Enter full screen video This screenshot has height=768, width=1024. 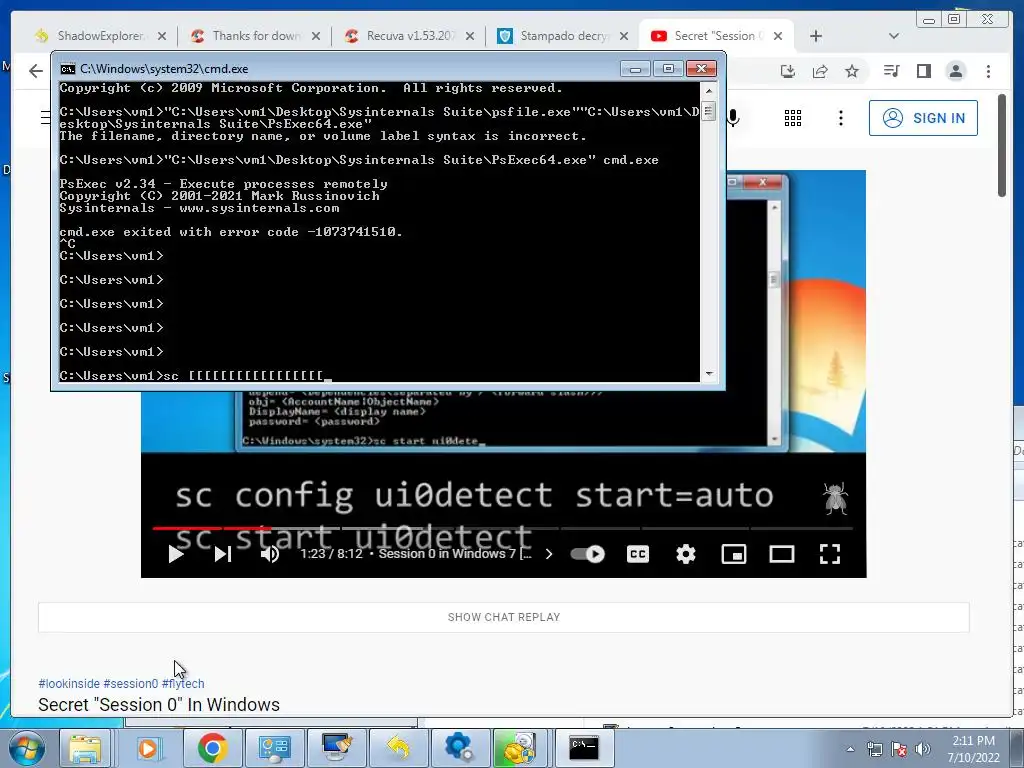(x=830, y=554)
